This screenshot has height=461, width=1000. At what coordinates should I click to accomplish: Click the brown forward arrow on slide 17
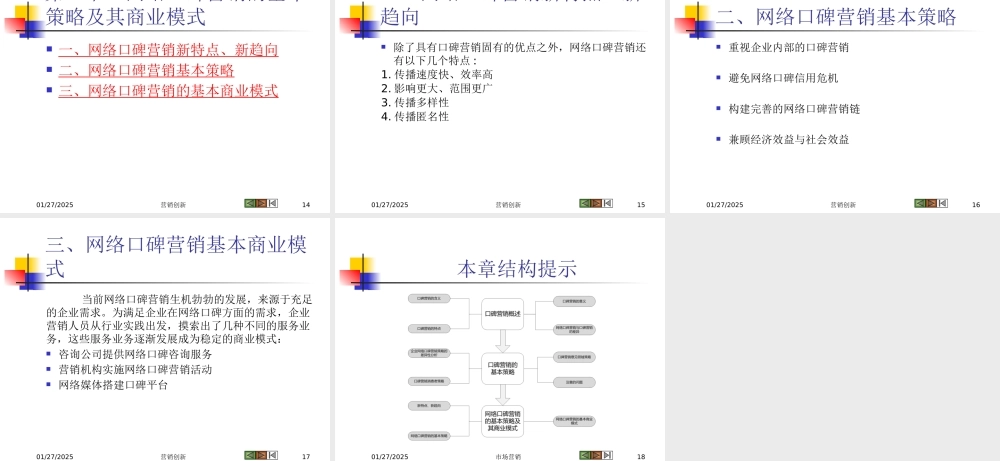[x=261, y=455]
